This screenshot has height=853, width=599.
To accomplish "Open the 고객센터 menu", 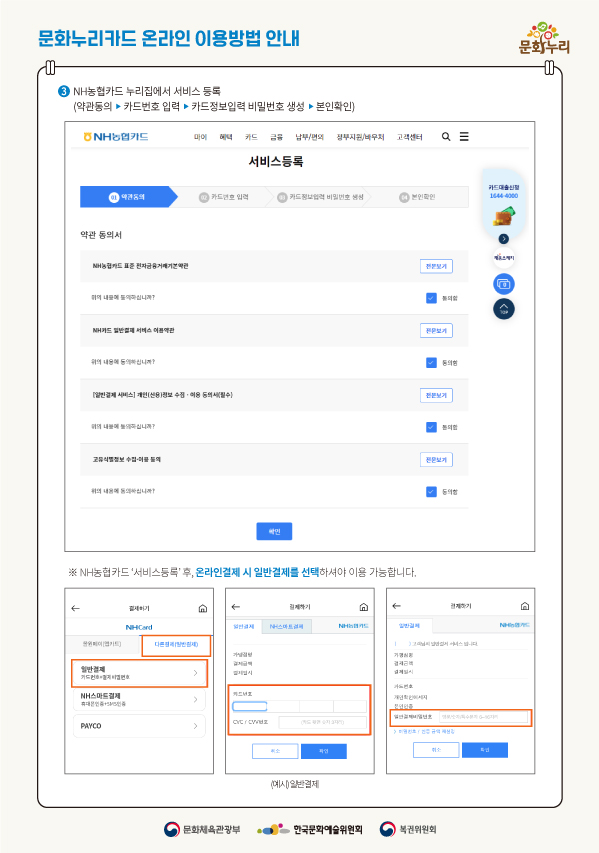I will tap(410, 137).
